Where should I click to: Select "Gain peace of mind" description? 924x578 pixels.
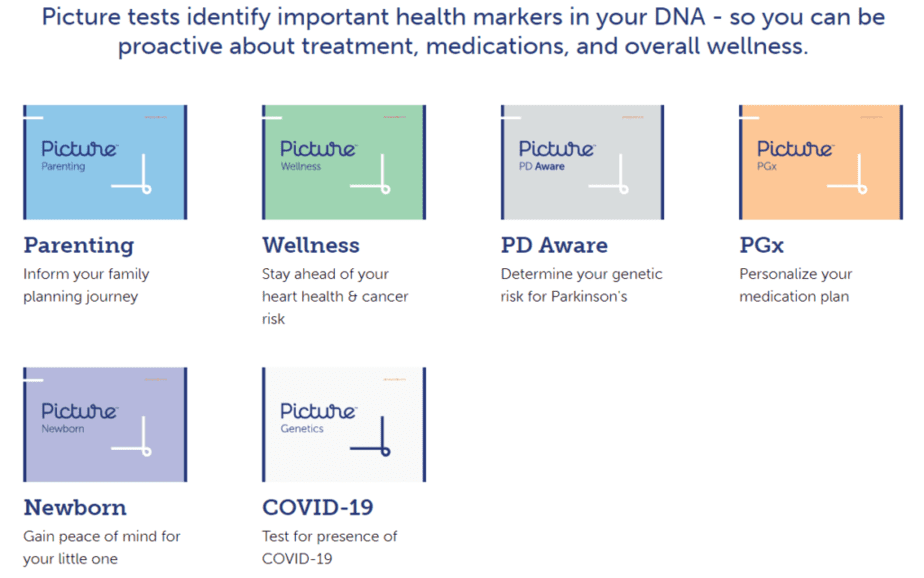[x=101, y=547]
